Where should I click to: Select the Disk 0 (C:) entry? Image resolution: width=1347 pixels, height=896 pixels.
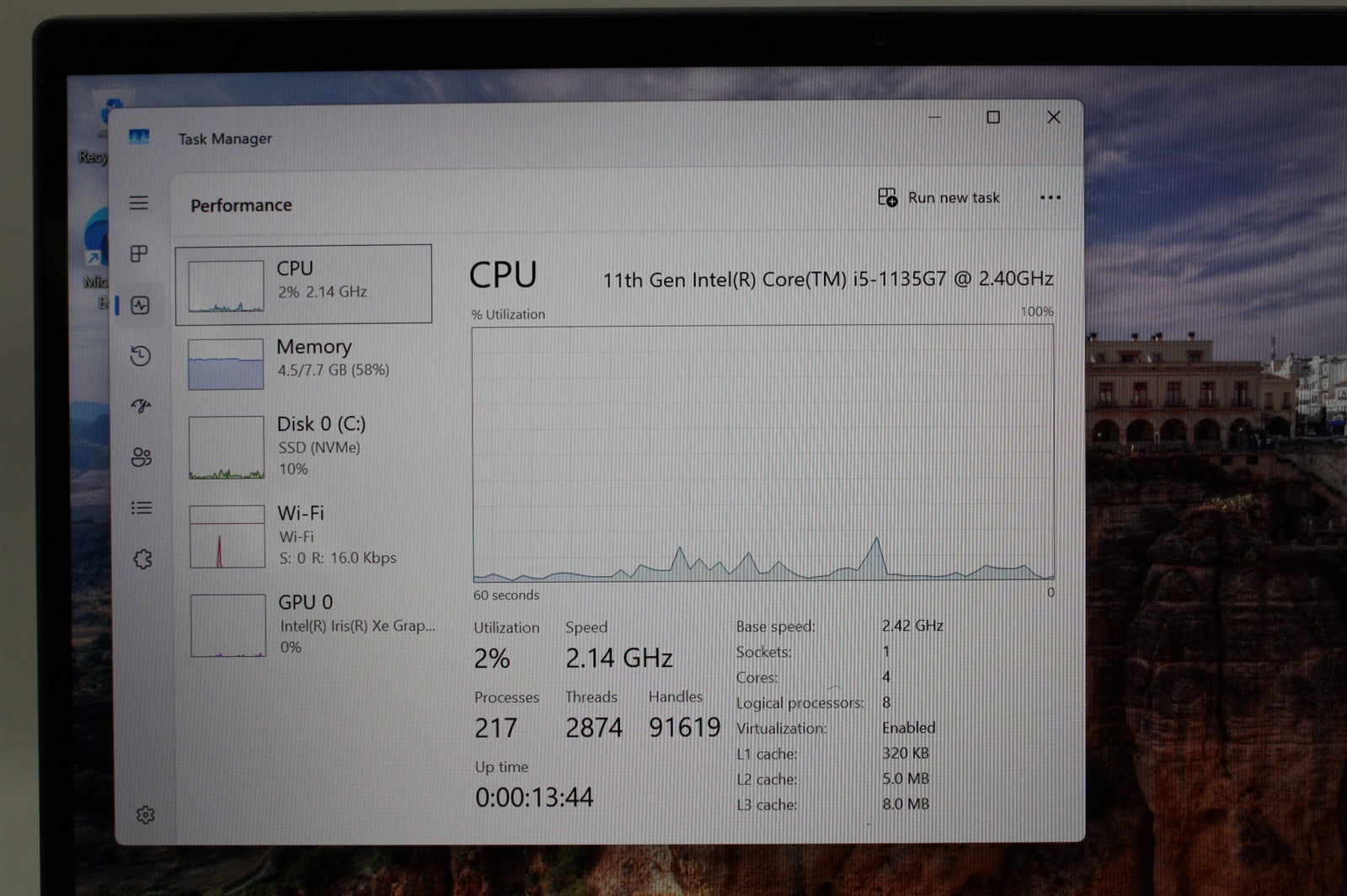305,446
